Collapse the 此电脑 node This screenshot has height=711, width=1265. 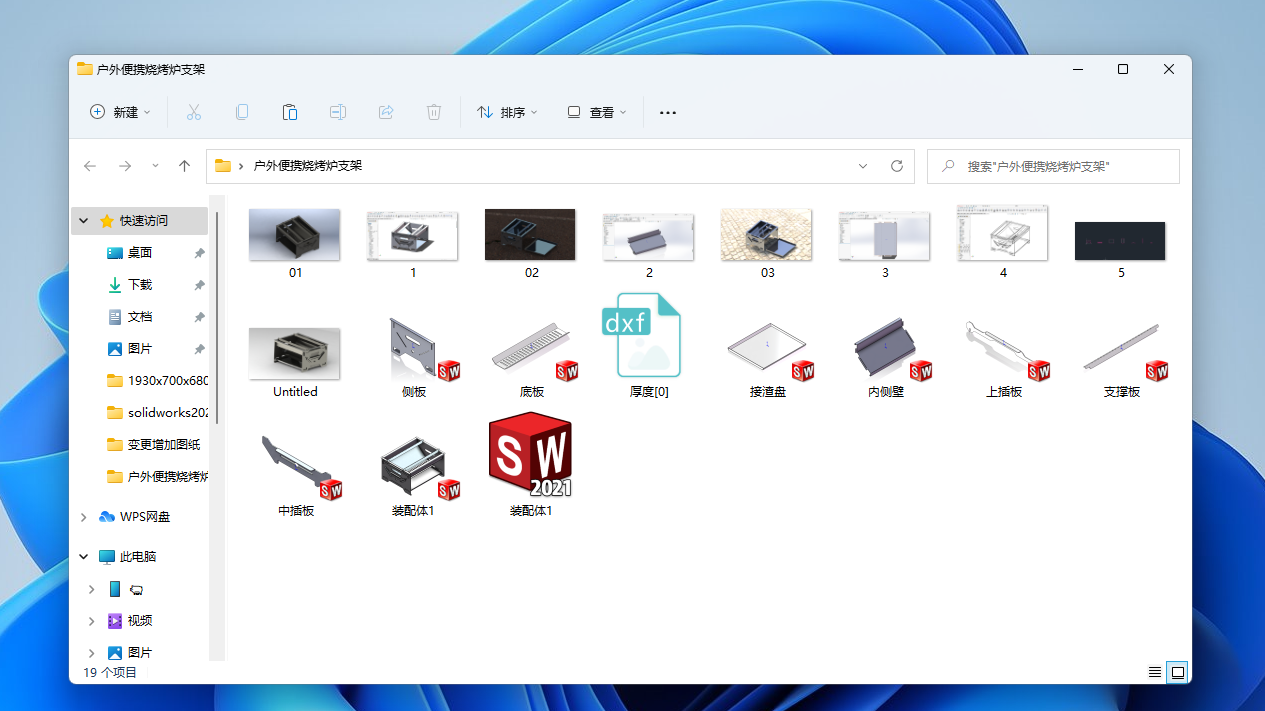point(83,557)
